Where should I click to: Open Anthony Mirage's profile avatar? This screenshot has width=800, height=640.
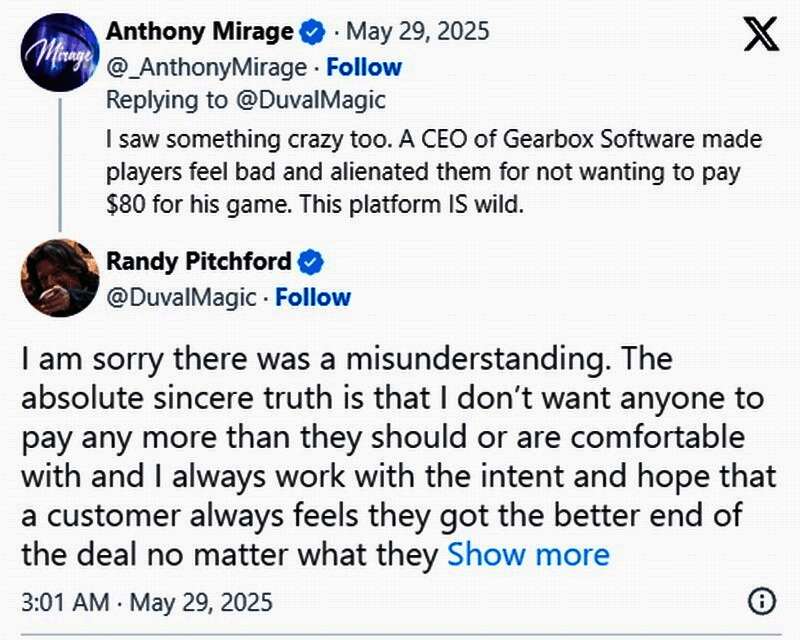coord(61,51)
